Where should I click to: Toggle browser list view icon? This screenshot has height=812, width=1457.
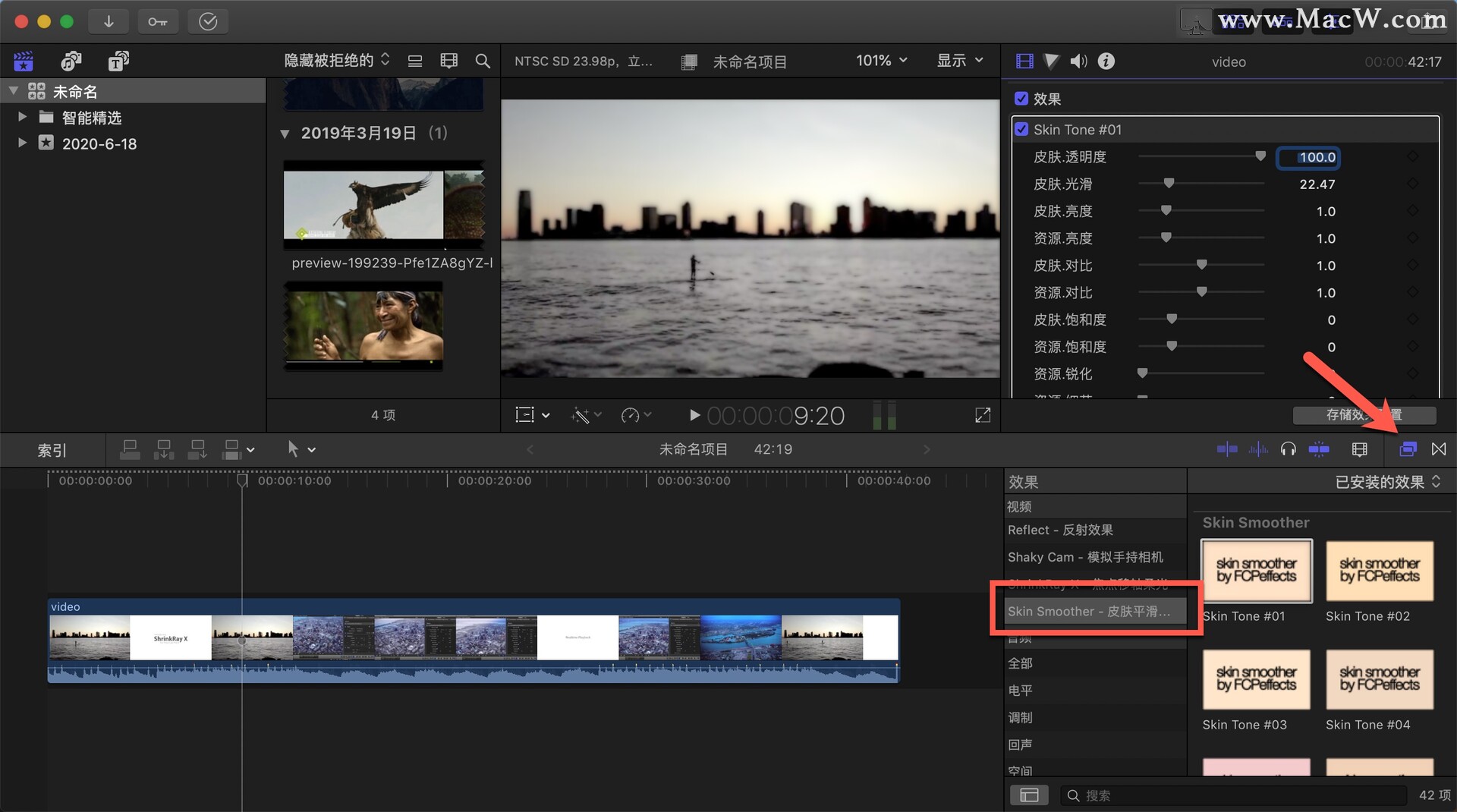(415, 61)
